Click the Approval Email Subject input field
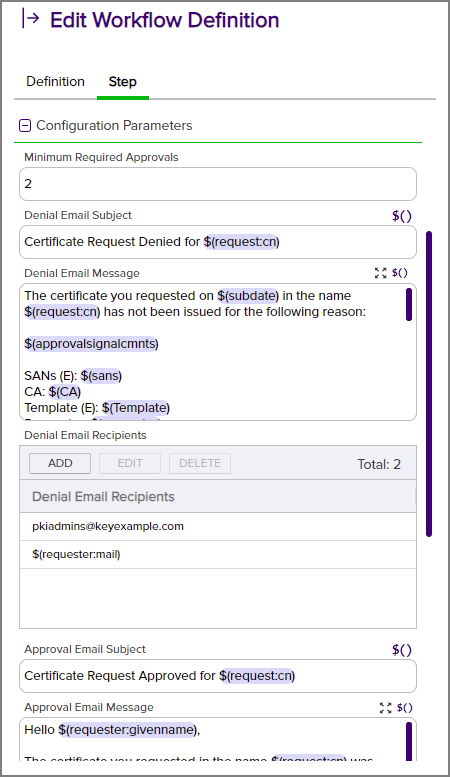This screenshot has height=777, width=450. [x=218, y=676]
